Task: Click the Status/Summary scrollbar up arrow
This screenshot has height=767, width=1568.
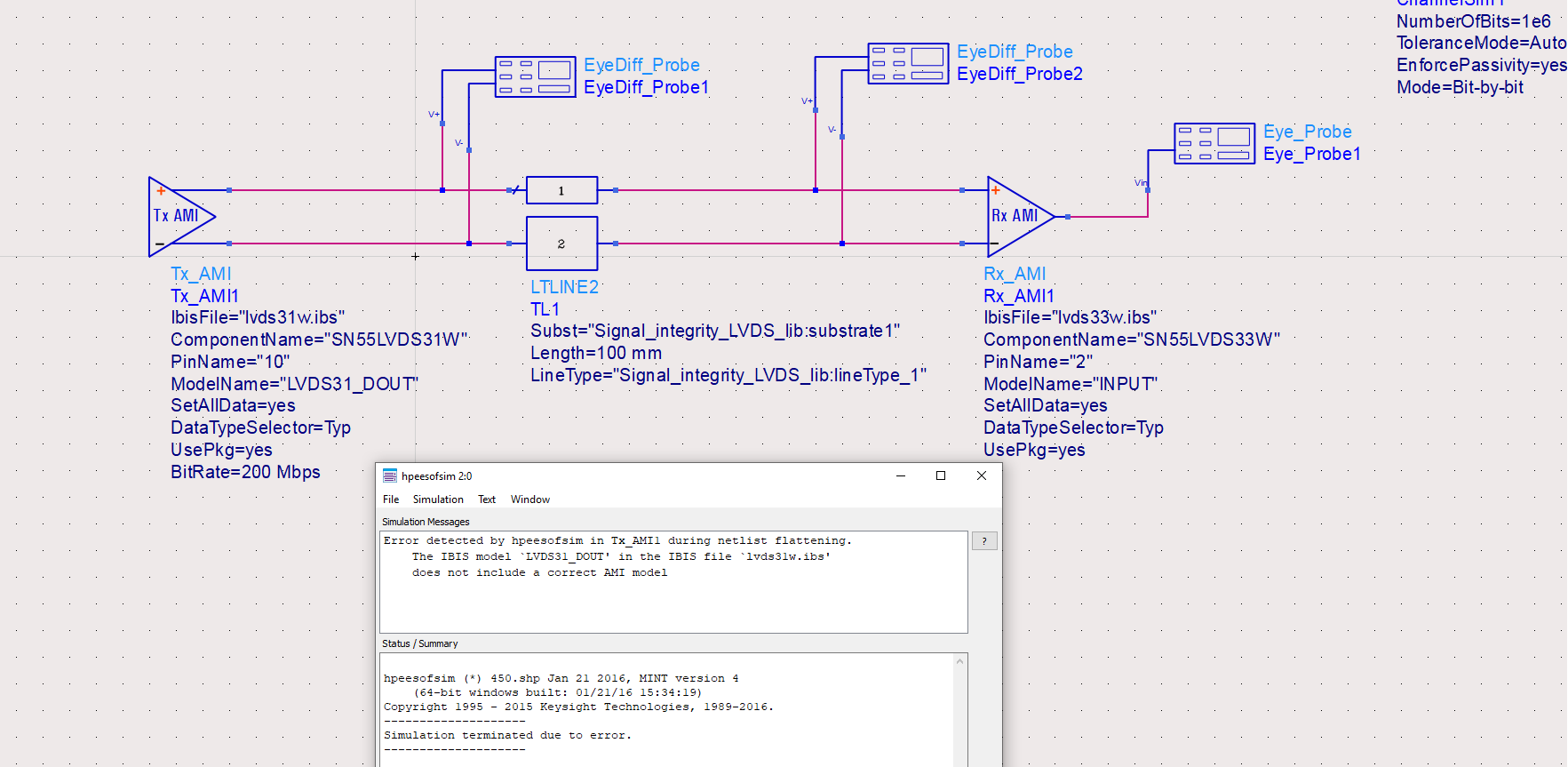Action: tap(960, 661)
